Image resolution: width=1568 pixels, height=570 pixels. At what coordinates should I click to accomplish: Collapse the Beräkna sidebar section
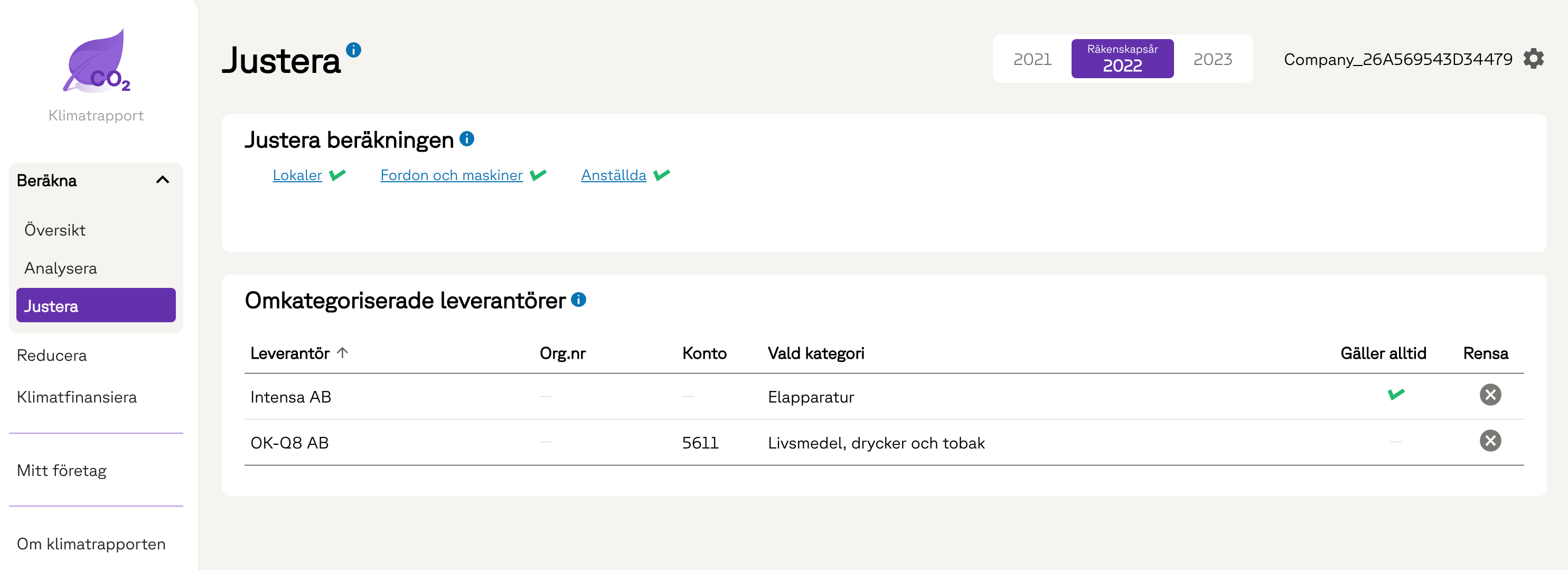tap(162, 180)
